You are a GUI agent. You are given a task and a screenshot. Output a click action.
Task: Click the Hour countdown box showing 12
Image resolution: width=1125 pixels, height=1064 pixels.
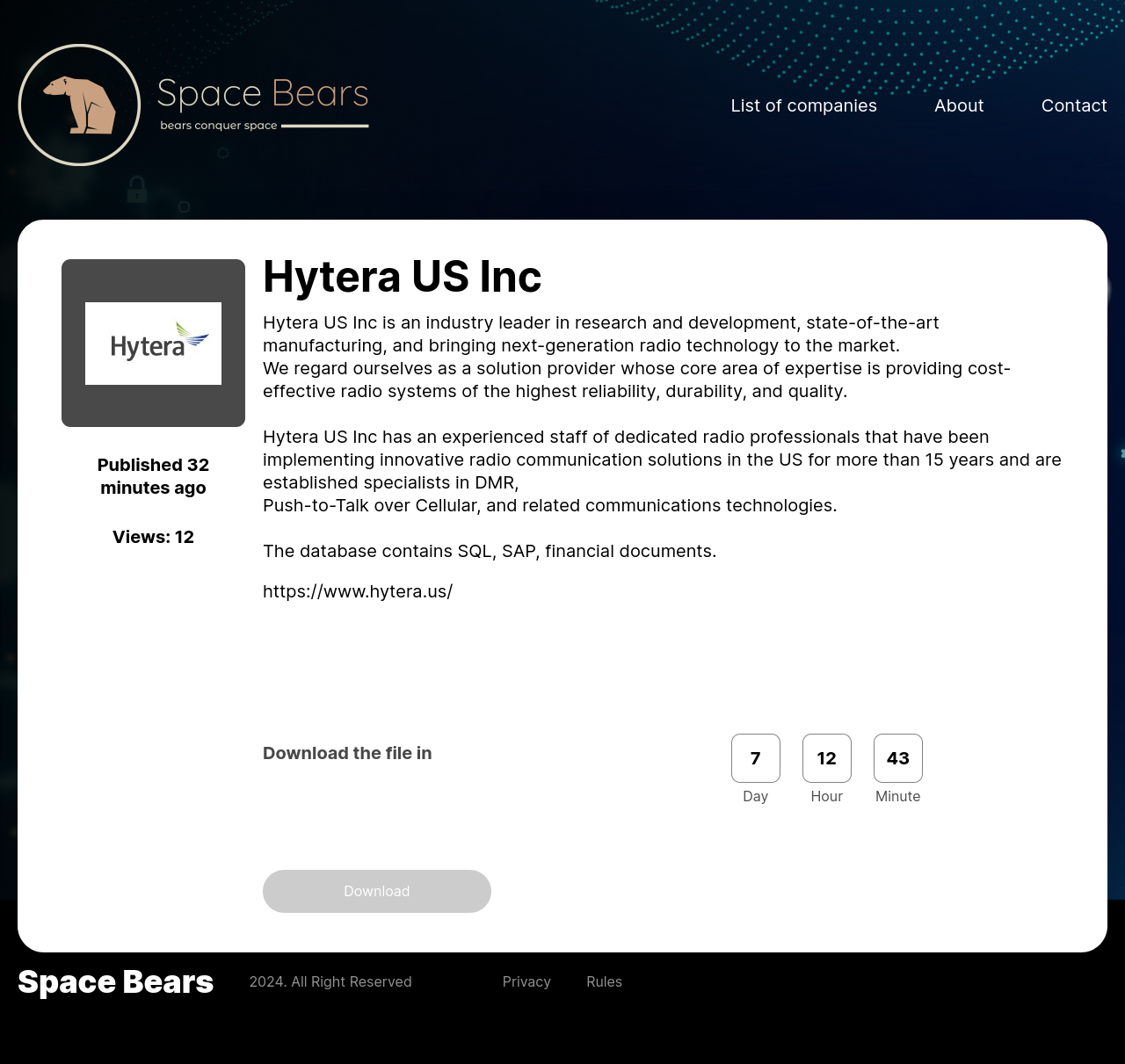(826, 758)
